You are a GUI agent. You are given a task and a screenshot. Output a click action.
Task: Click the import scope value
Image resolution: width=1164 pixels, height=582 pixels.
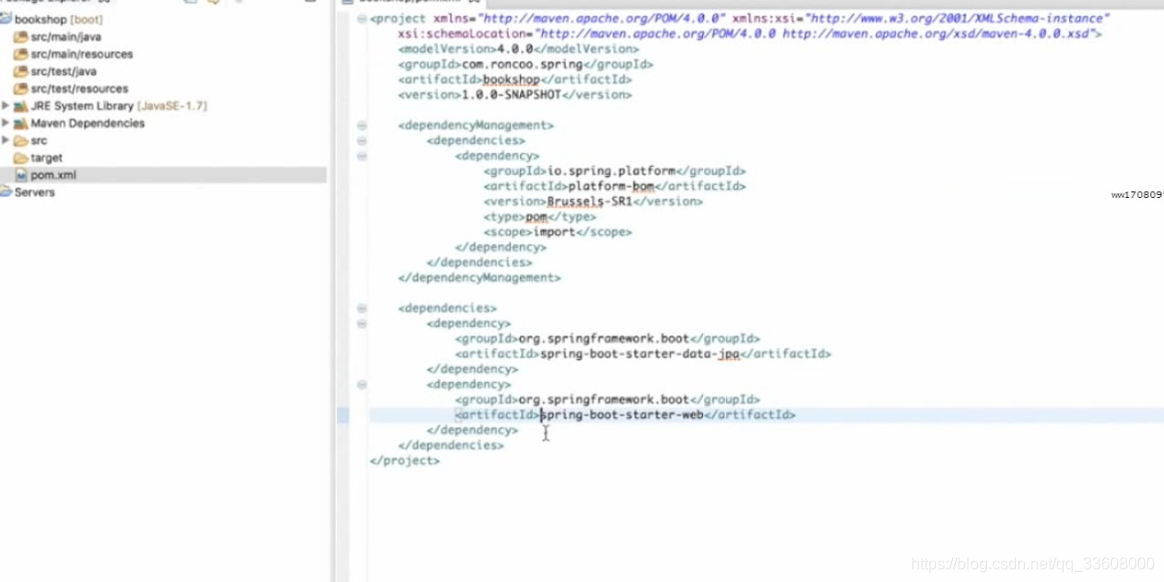(x=554, y=232)
